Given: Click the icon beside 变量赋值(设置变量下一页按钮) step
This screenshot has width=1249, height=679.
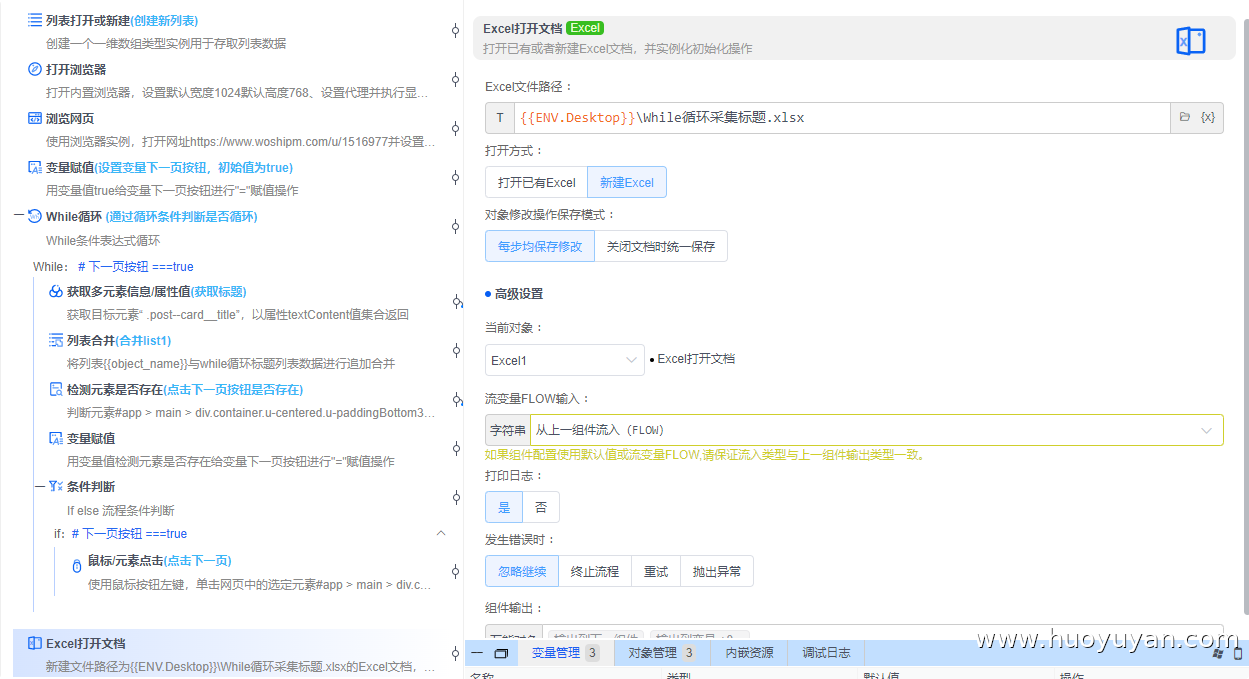Looking at the screenshot, I should tap(35, 167).
